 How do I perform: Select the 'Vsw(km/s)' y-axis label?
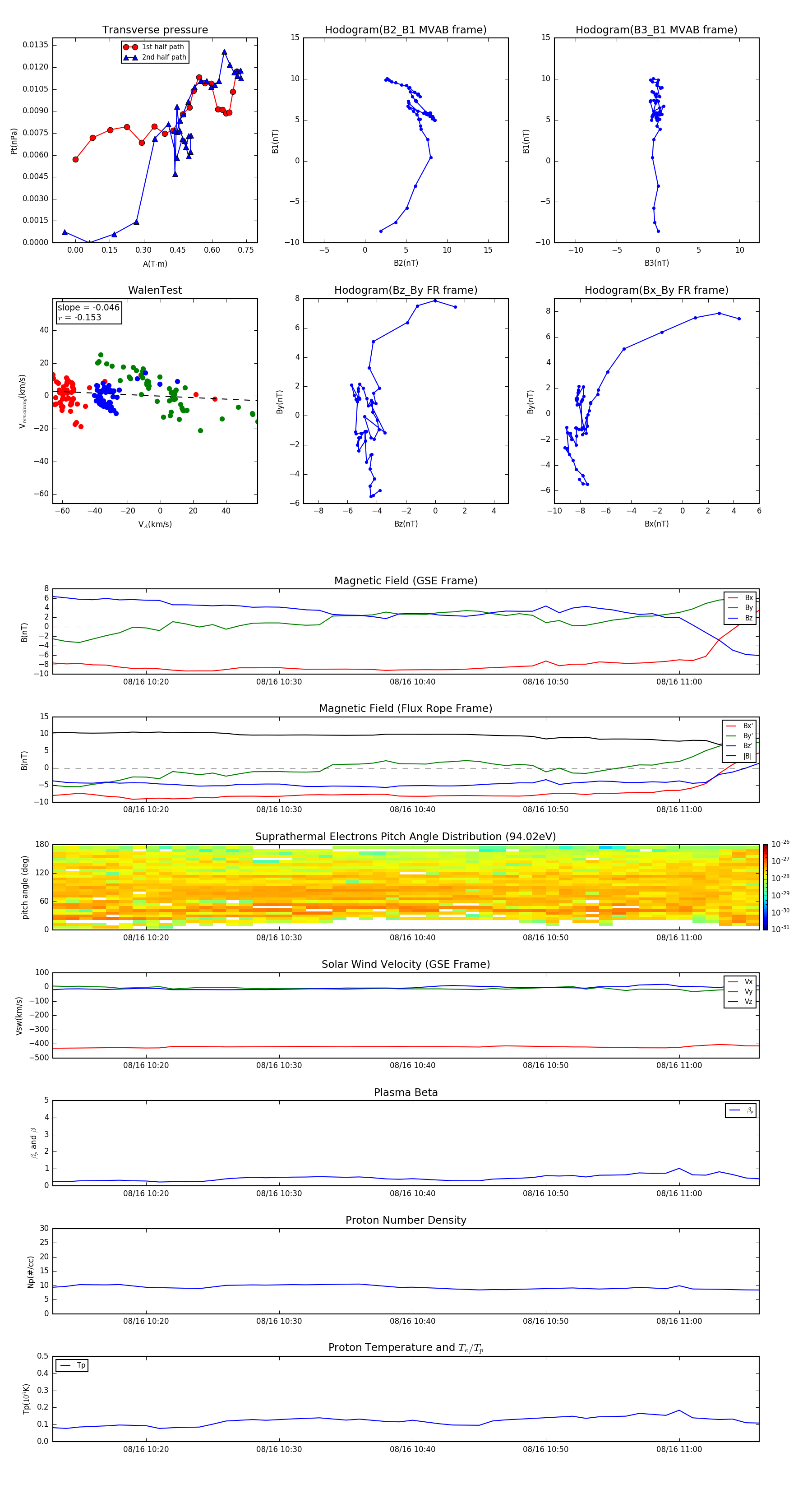click(20, 1015)
